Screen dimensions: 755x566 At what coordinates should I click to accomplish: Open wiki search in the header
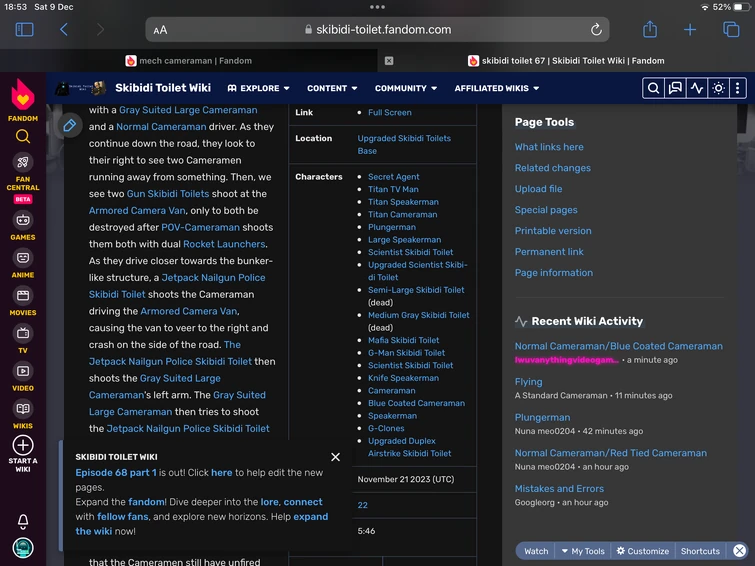[x=653, y=88]
